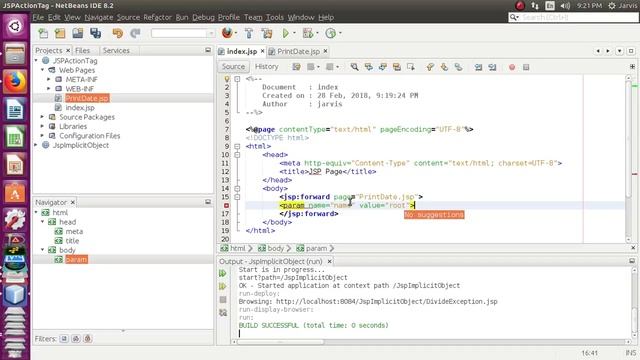Viewport: 640px width, 360px height.
Task: Expand the JspImplicitObject project
Action: pyautogui.click(x=36, y=145)
